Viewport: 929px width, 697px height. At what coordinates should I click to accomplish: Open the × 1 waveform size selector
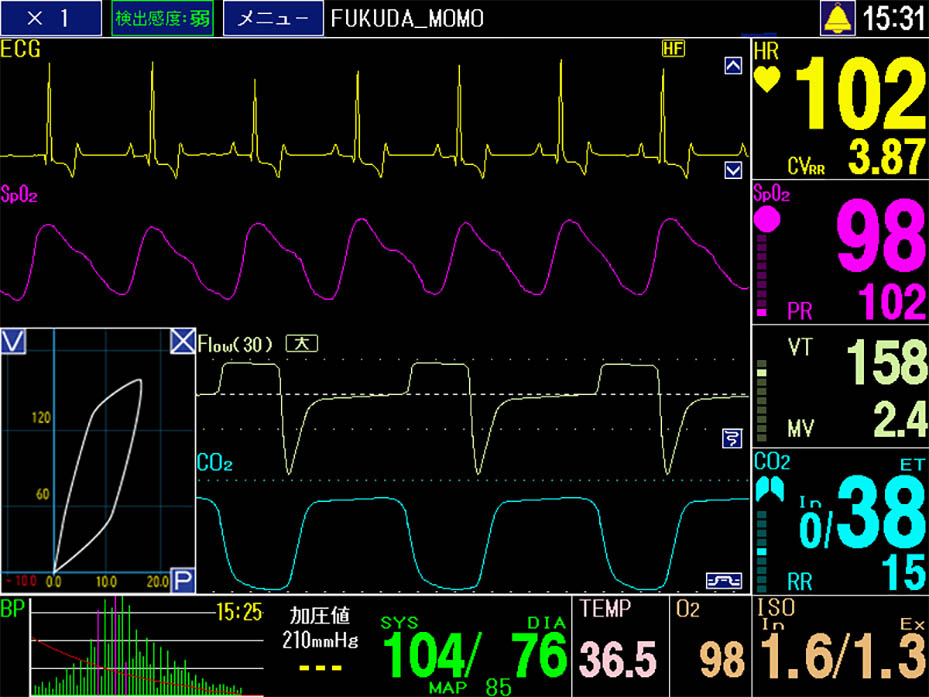coord(51,19)
